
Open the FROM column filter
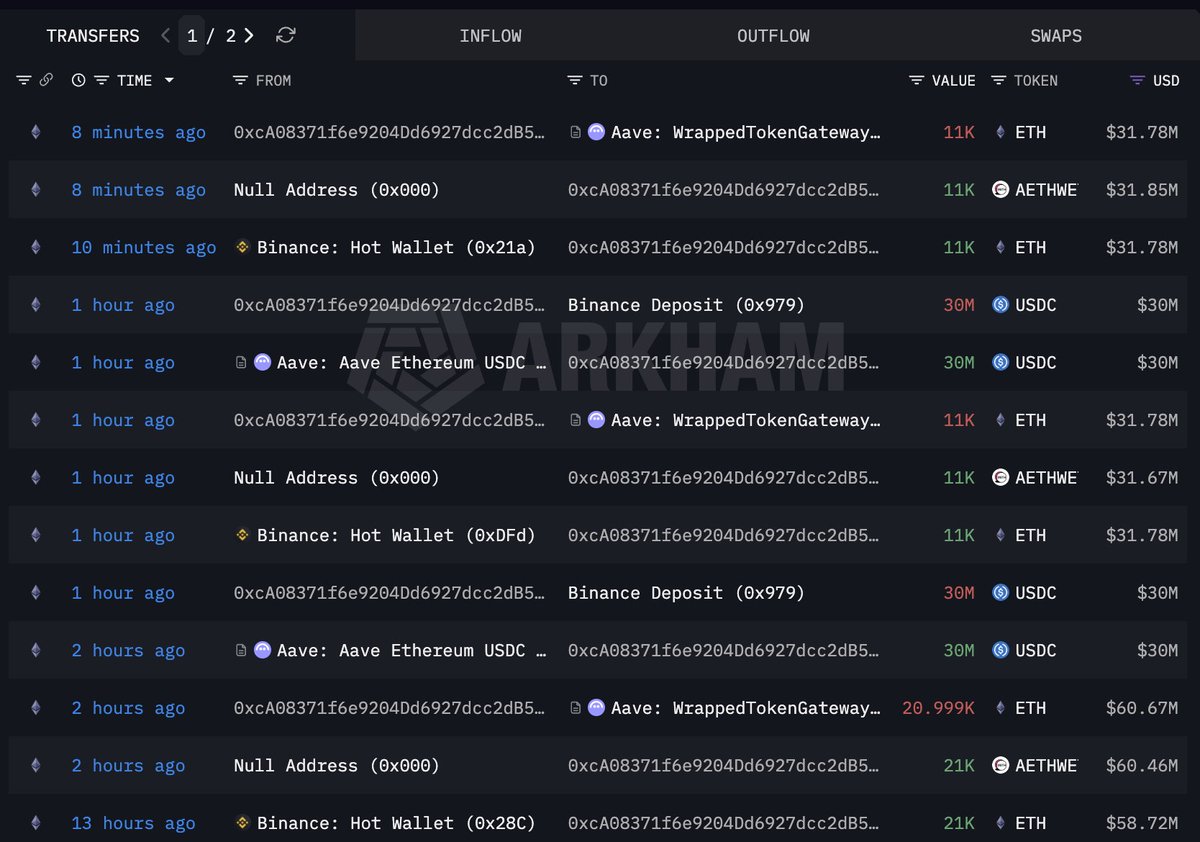click(240, 80)
